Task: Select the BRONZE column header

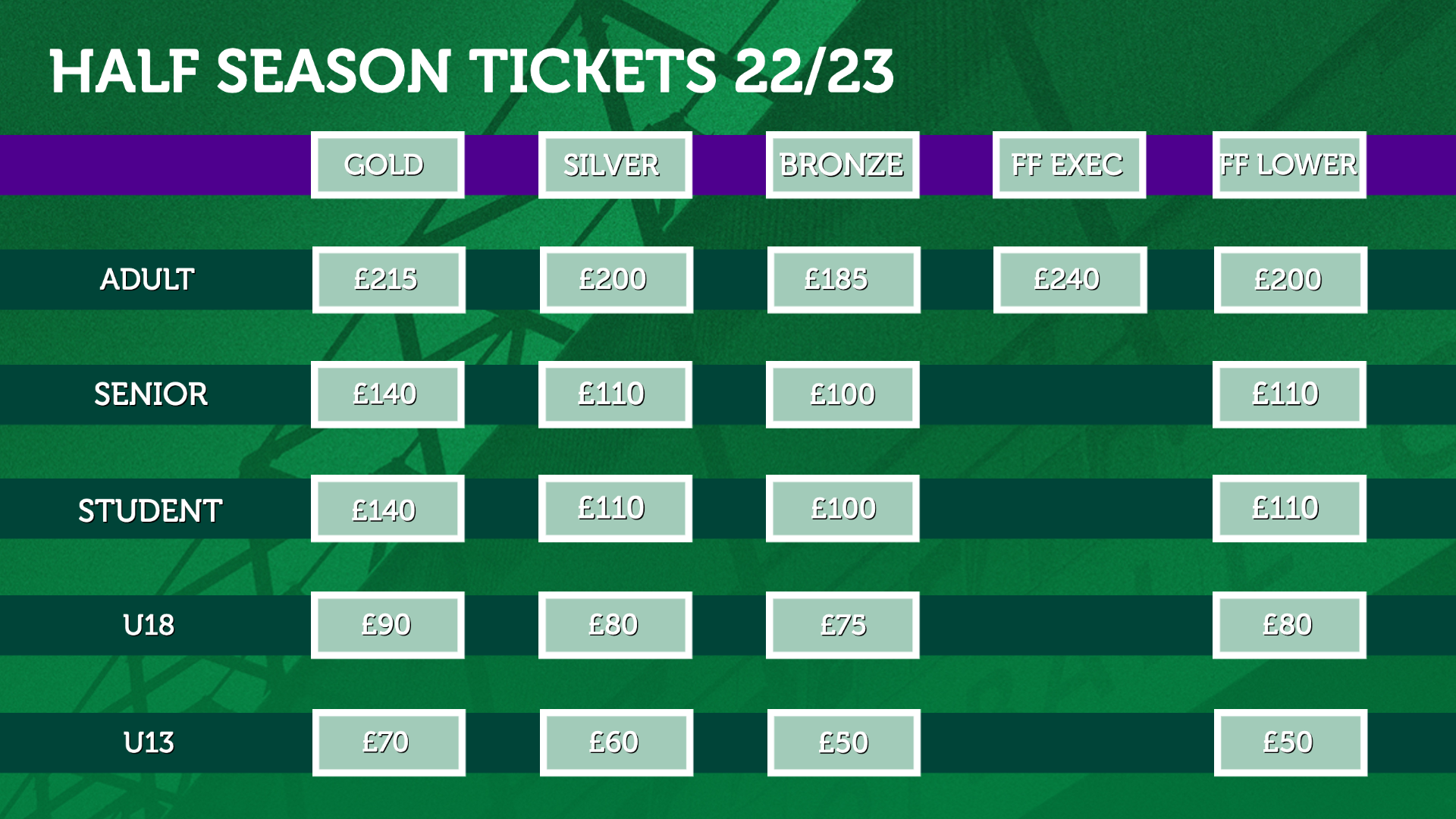Action: [843, 165]
